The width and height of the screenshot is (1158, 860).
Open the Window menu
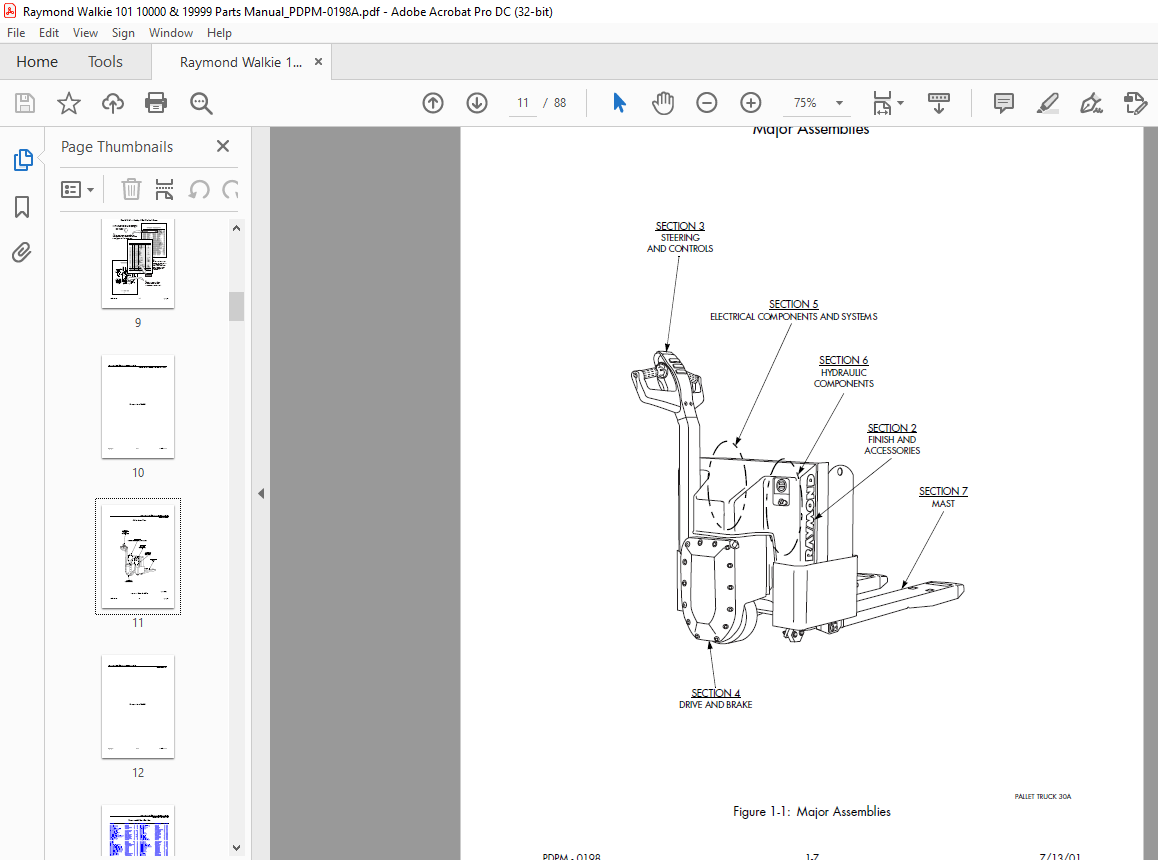171,33
